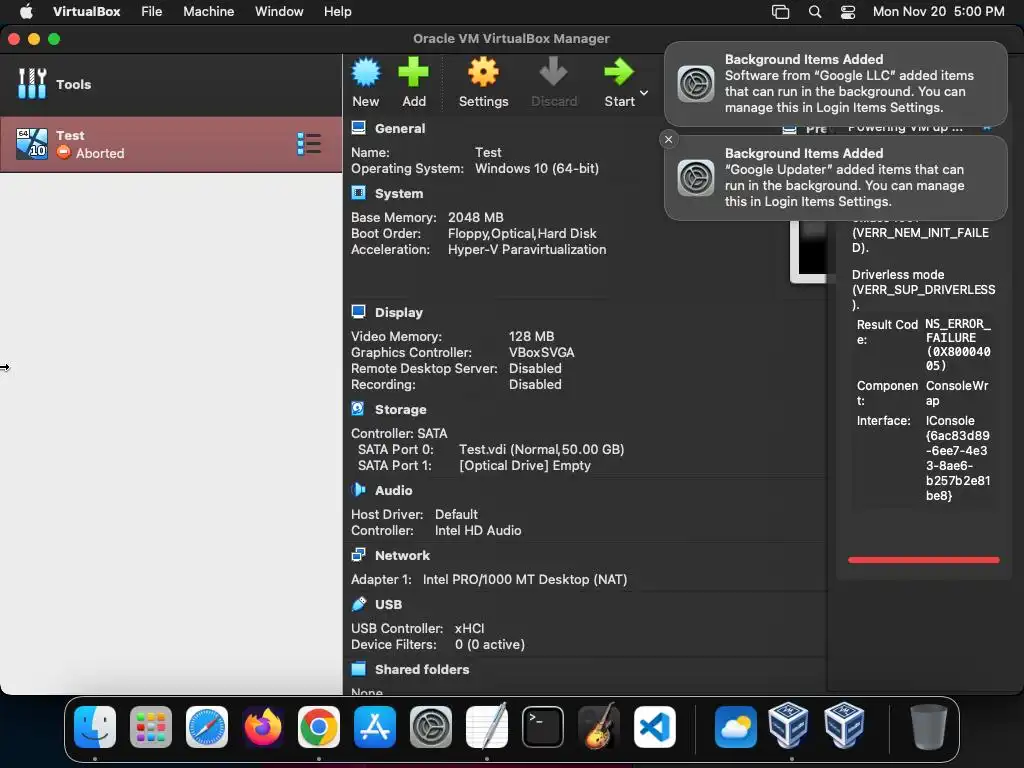Screen dimensions: 1024x768
Task: Open the Network section heading link
Action: 402,556
